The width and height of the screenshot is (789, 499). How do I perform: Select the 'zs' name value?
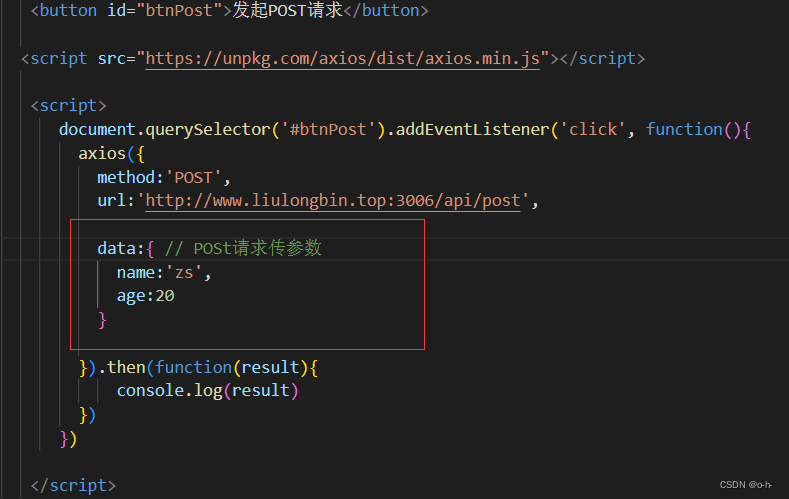[184, 273]
